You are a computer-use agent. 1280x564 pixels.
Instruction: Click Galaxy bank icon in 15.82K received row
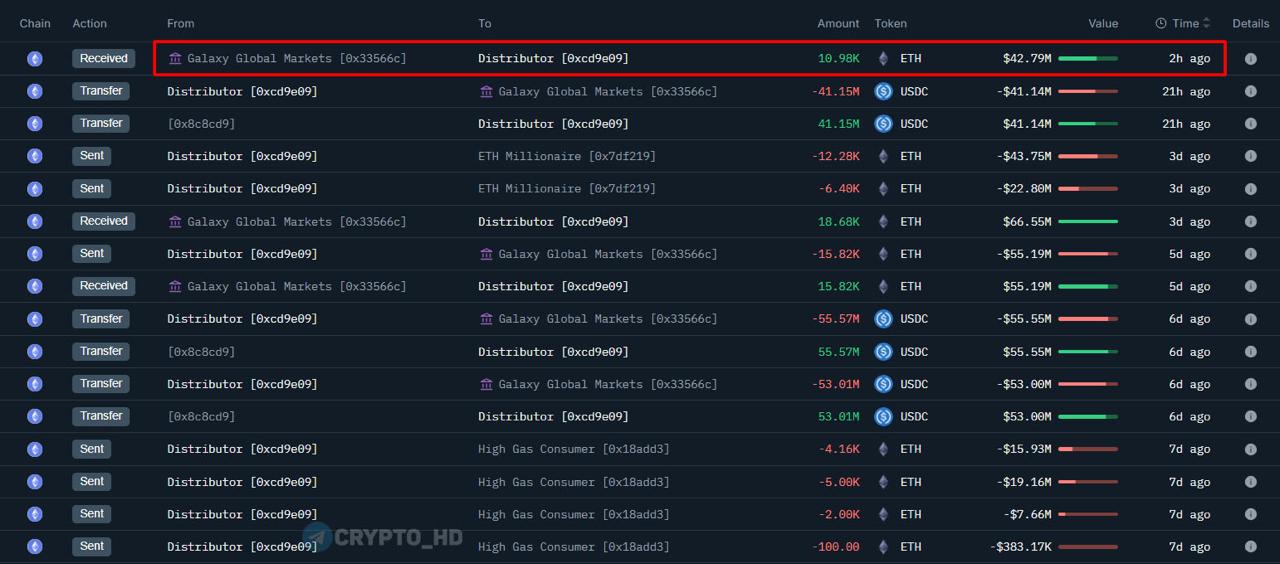176,286
